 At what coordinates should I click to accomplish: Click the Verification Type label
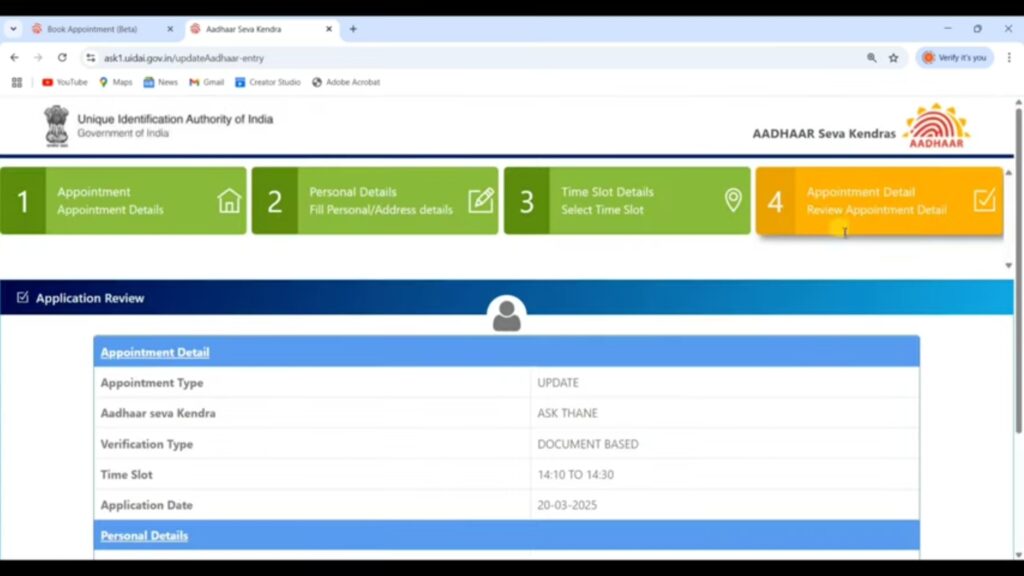(x=146, y=444)
